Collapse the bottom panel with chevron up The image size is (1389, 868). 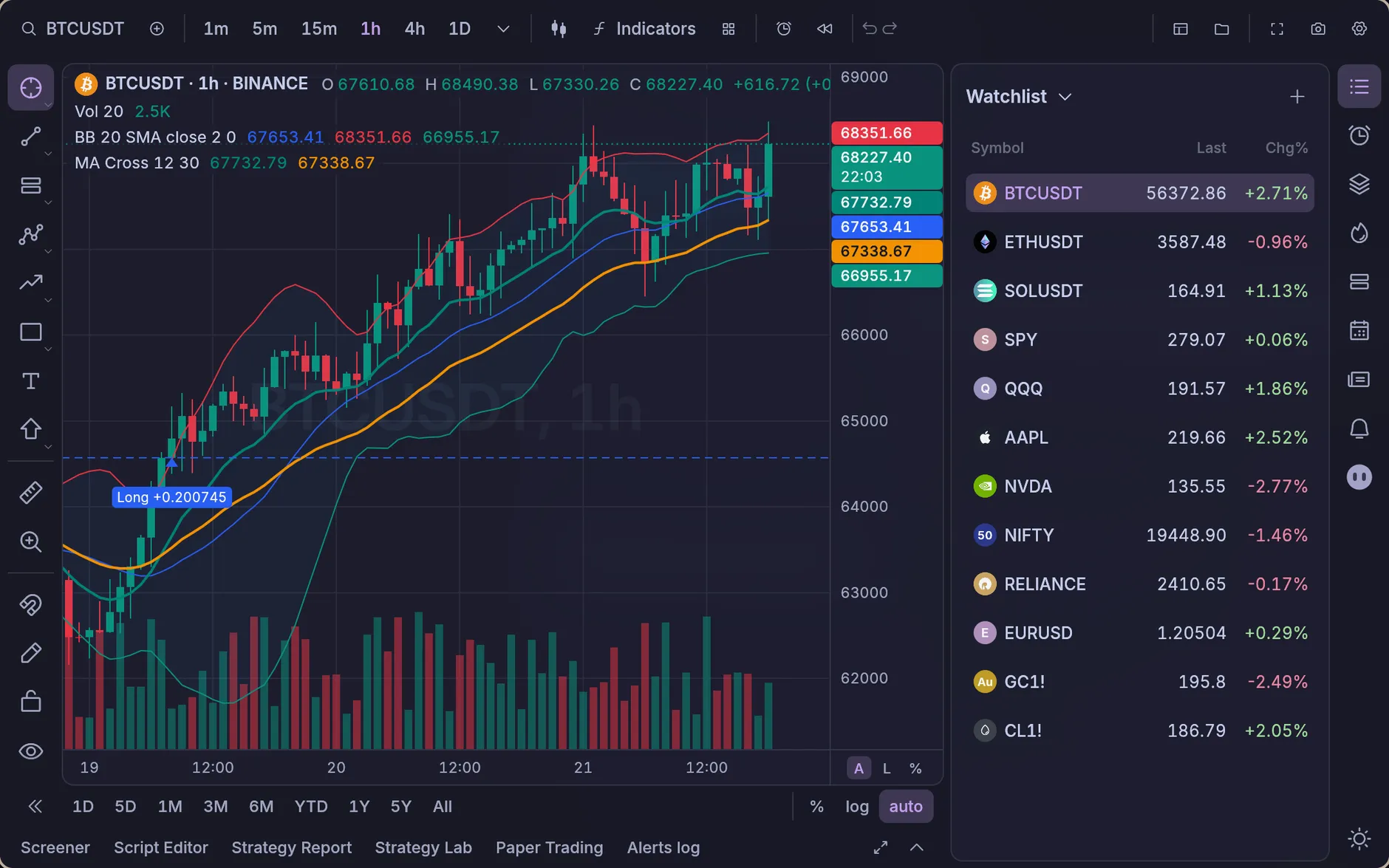point(916,847)
